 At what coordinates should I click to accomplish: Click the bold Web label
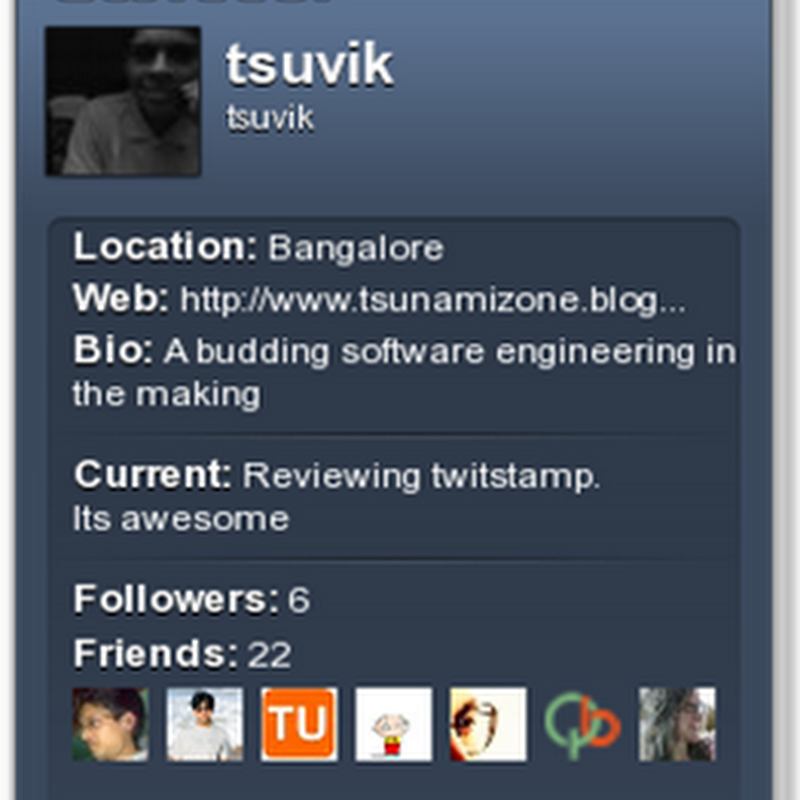pyautogui.click(x=121, y=298)
